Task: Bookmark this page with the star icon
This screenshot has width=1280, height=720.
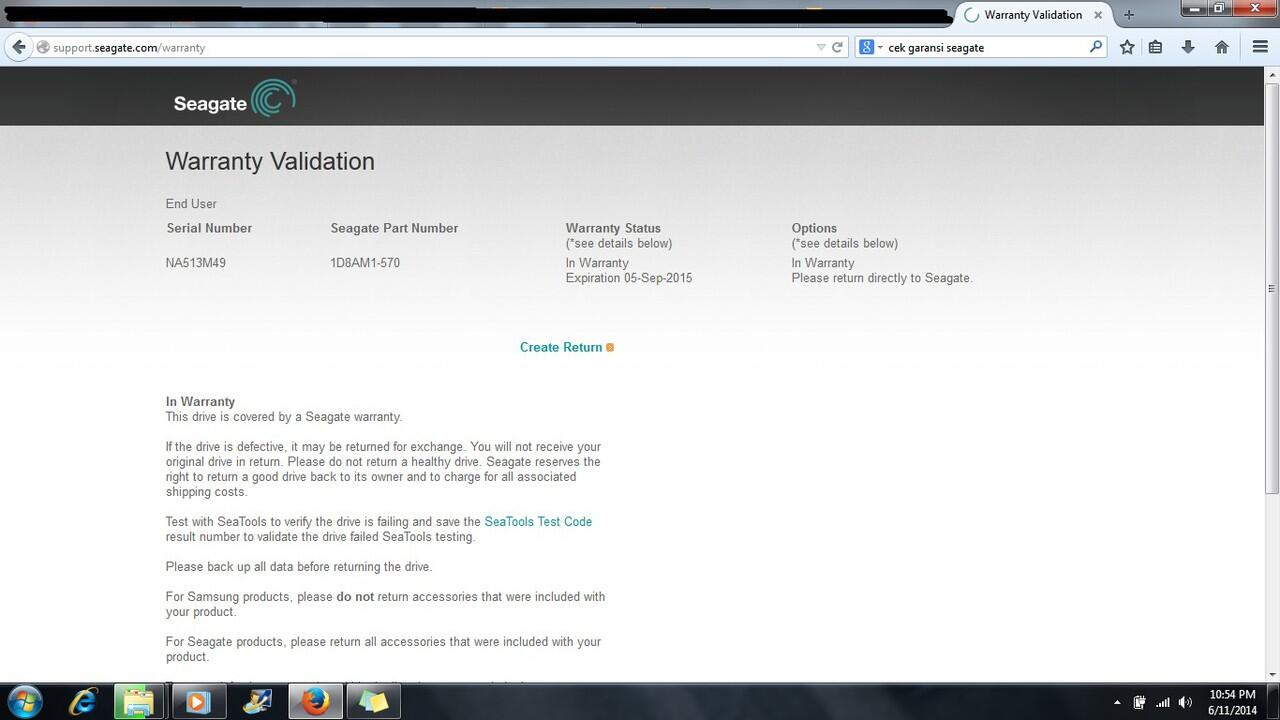Action: click(1127, 47)
